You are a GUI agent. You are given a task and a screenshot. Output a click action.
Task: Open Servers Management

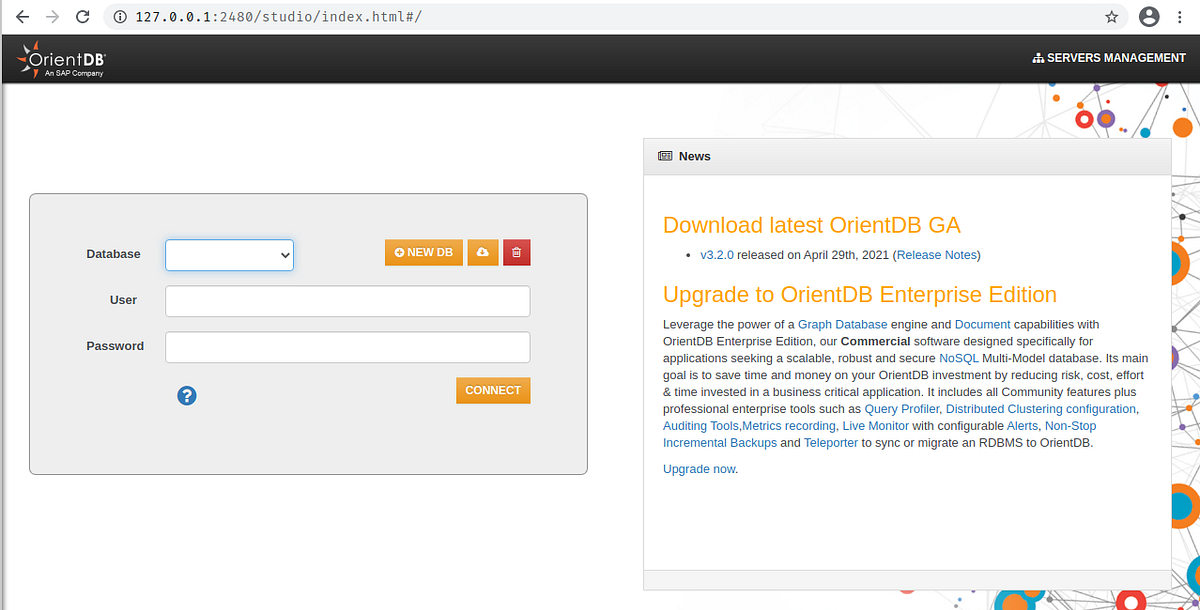[x=1109, y=58]
